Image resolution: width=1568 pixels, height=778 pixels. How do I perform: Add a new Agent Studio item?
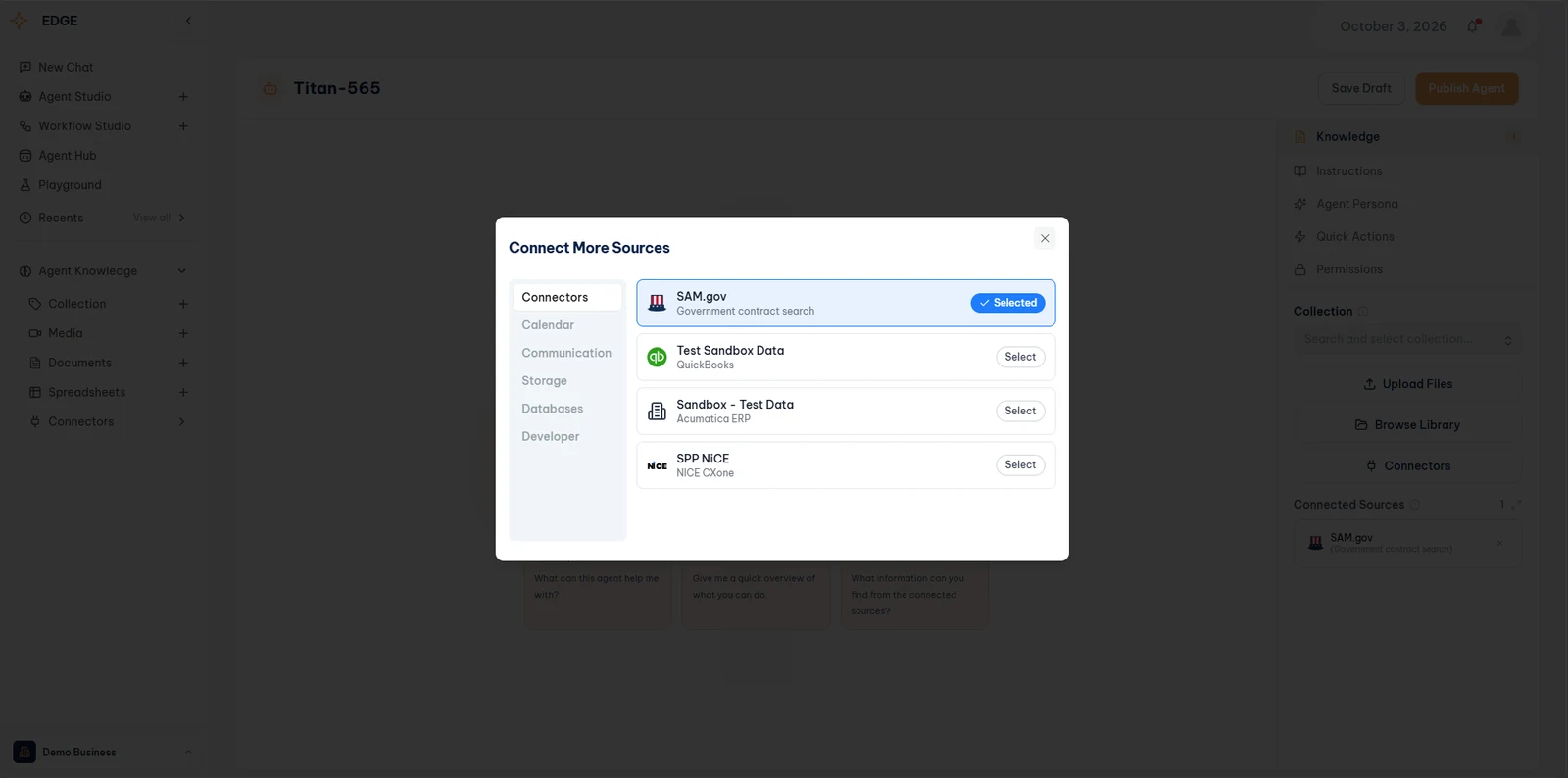tap(183, 97)
